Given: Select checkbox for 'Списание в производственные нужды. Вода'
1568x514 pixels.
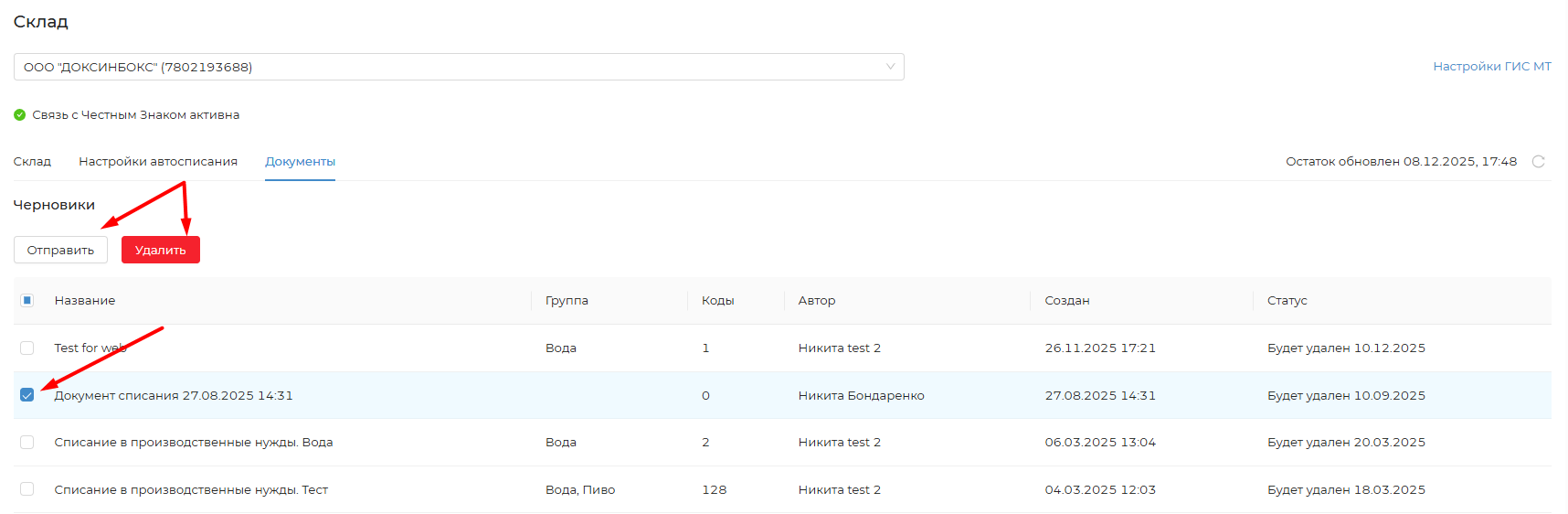Looking at the screenshot, I should tap(27, 443).
